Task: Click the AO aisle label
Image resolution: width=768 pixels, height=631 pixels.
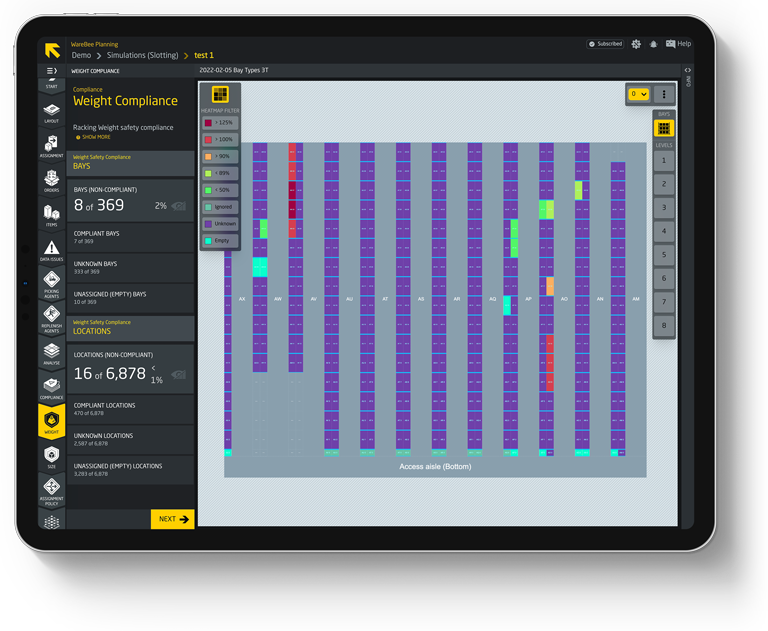Action: coord(564,299)
